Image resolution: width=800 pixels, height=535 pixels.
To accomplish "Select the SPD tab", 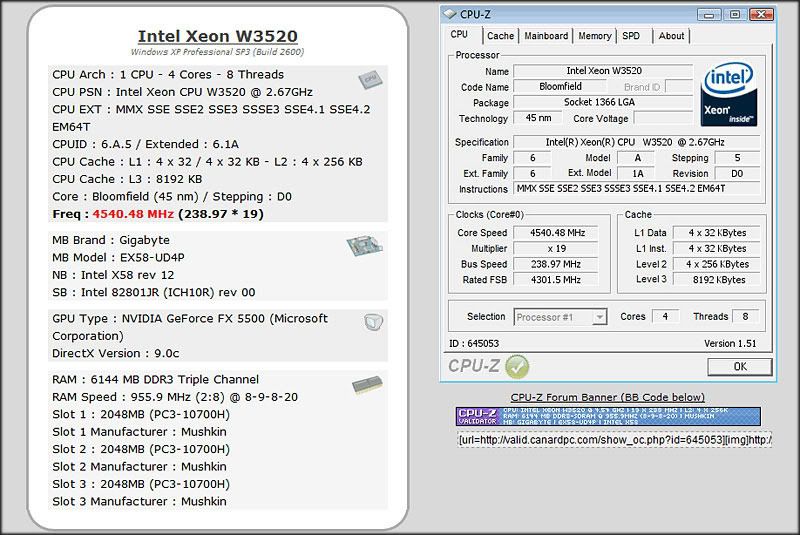I will click(631, 36).
